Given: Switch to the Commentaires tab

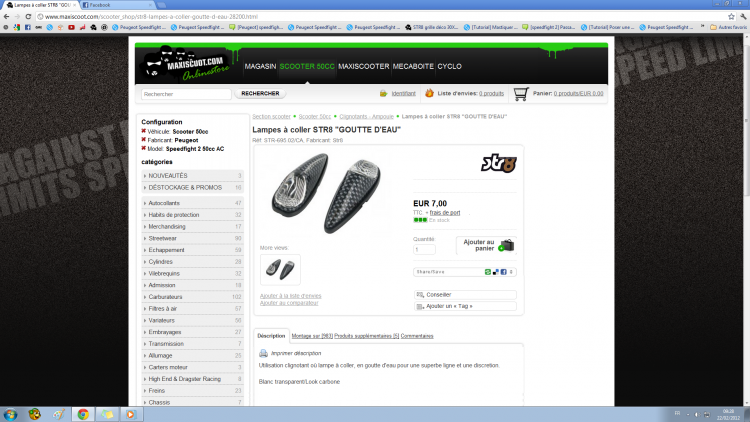Looking at the screenshot, I should point(417,335).
